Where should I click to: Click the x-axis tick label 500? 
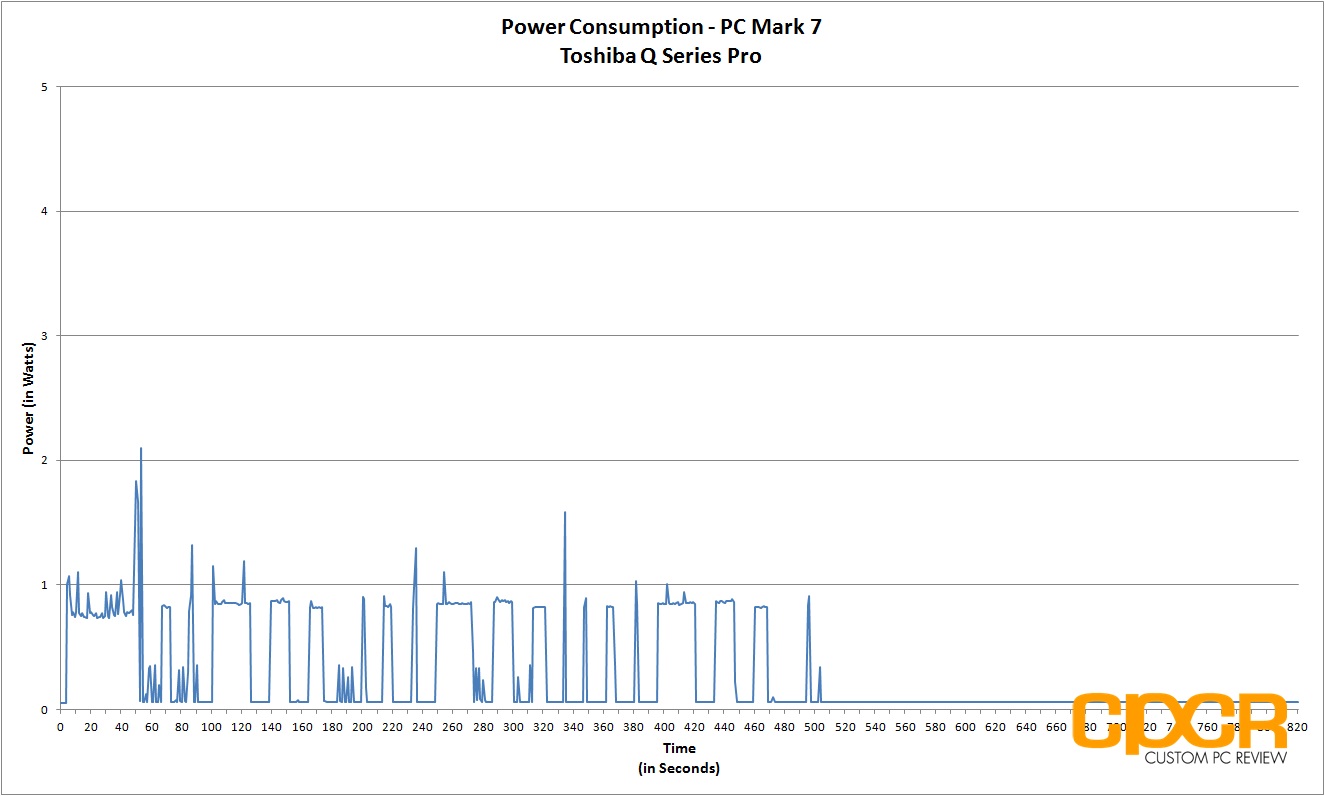point(815,727)
